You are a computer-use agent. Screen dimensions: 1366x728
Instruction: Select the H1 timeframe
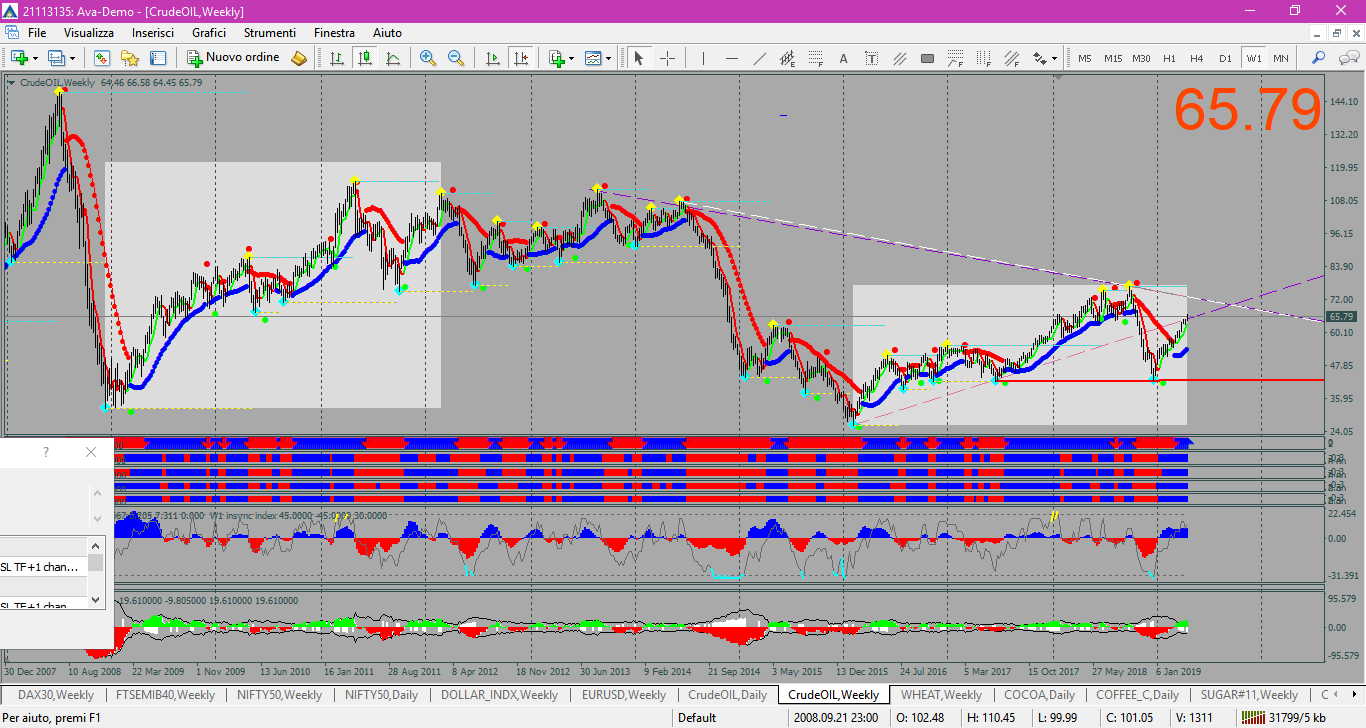click(1169, 58)
